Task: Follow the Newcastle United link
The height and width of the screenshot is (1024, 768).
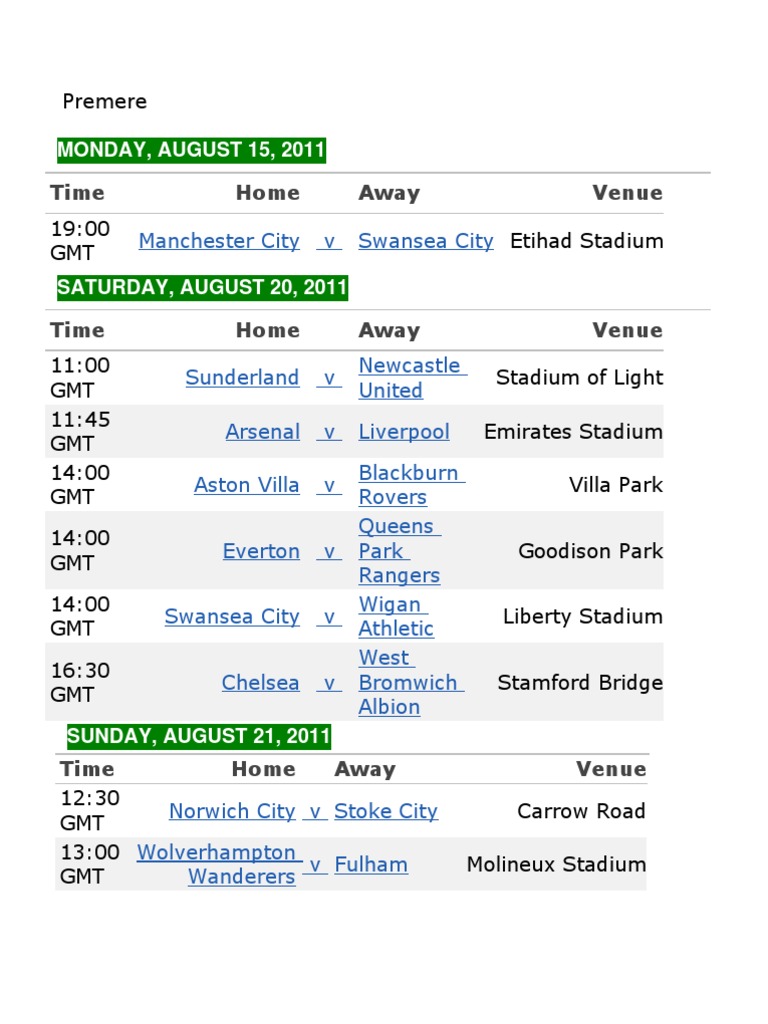Action: 409,378
